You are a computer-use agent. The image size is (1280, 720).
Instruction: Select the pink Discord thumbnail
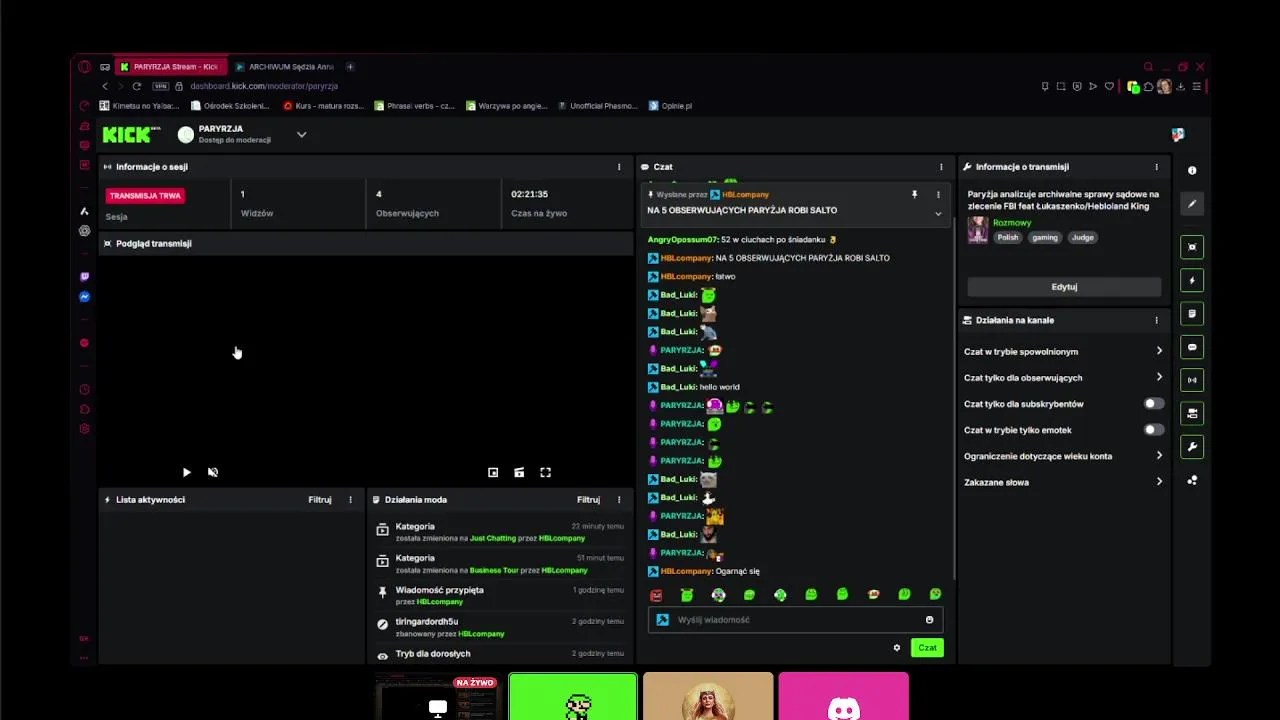coord(843,697)
